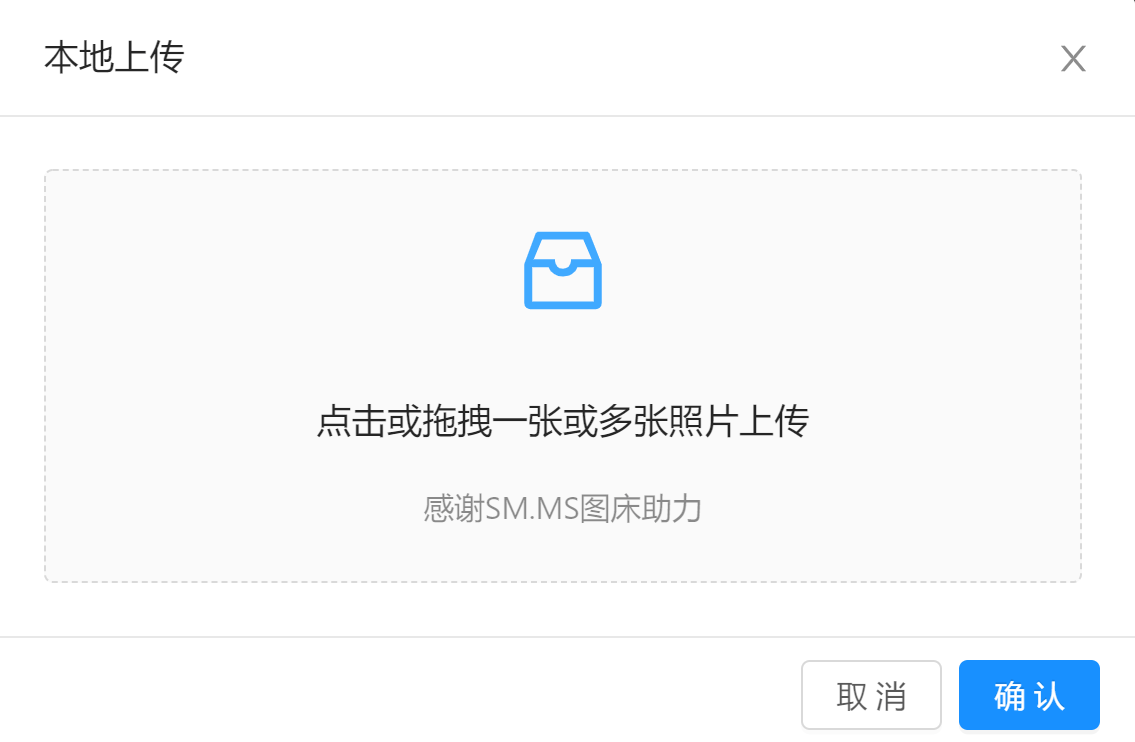Click the footer area beside 取消
Screen dimensions: 1135x742
[398, 691]
